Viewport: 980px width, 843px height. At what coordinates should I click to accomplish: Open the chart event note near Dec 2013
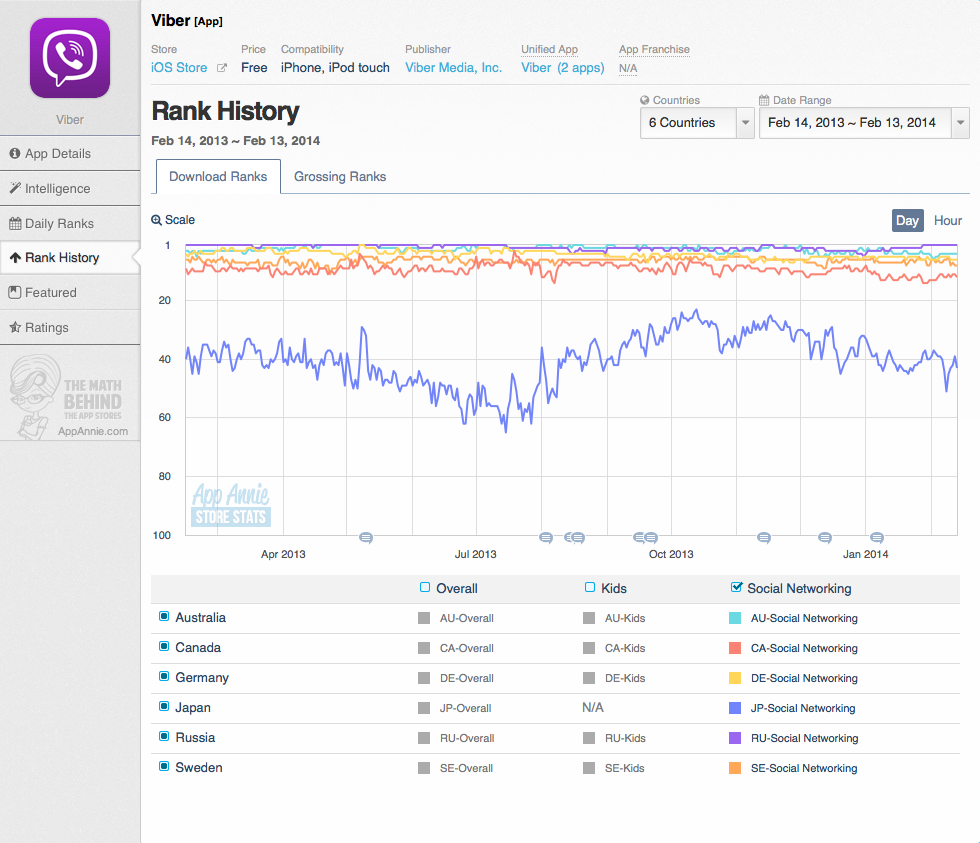point(825,537)
